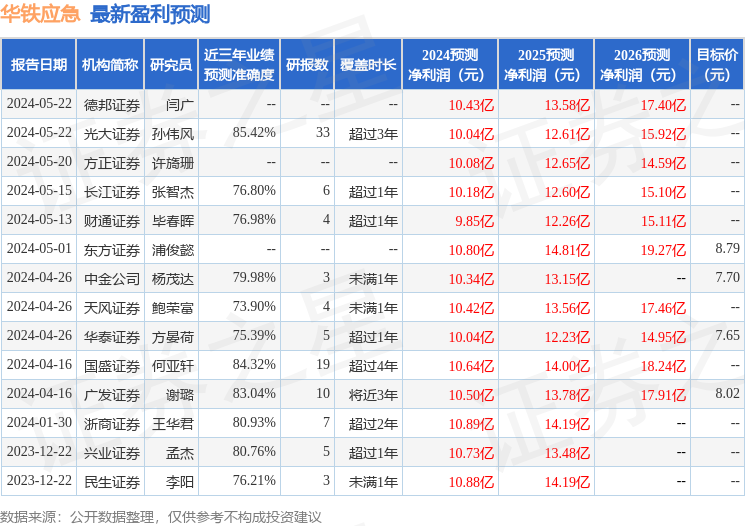Select the 国盛证券 institution cell
The width and height of the screenshot is (745, 526).
pos(112,366)
